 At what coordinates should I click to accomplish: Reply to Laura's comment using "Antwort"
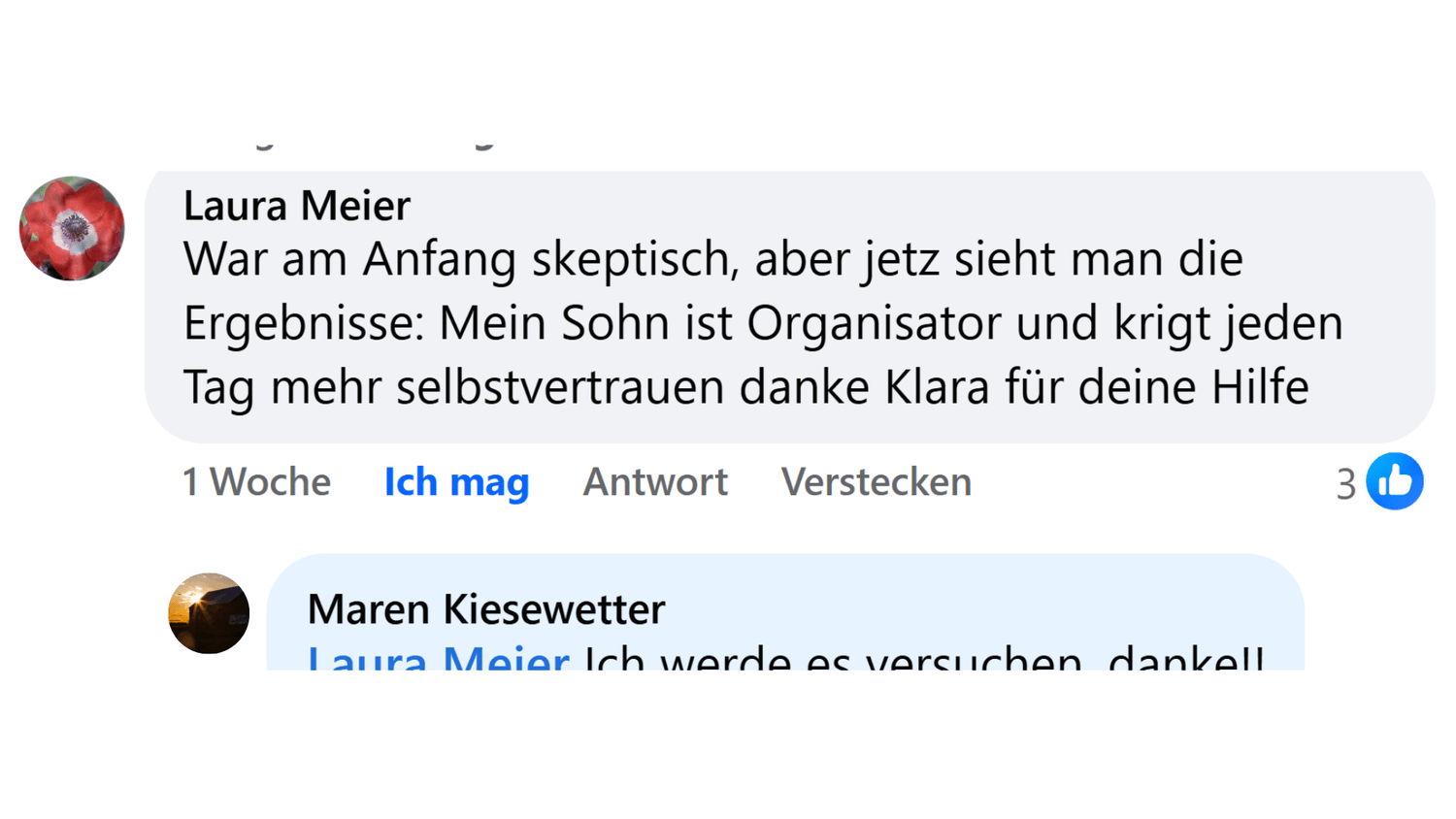pos(654,482)
